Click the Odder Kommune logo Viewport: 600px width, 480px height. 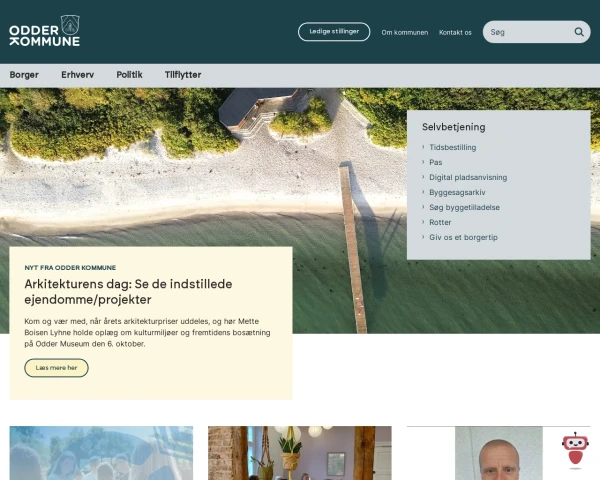click(44, 31)
